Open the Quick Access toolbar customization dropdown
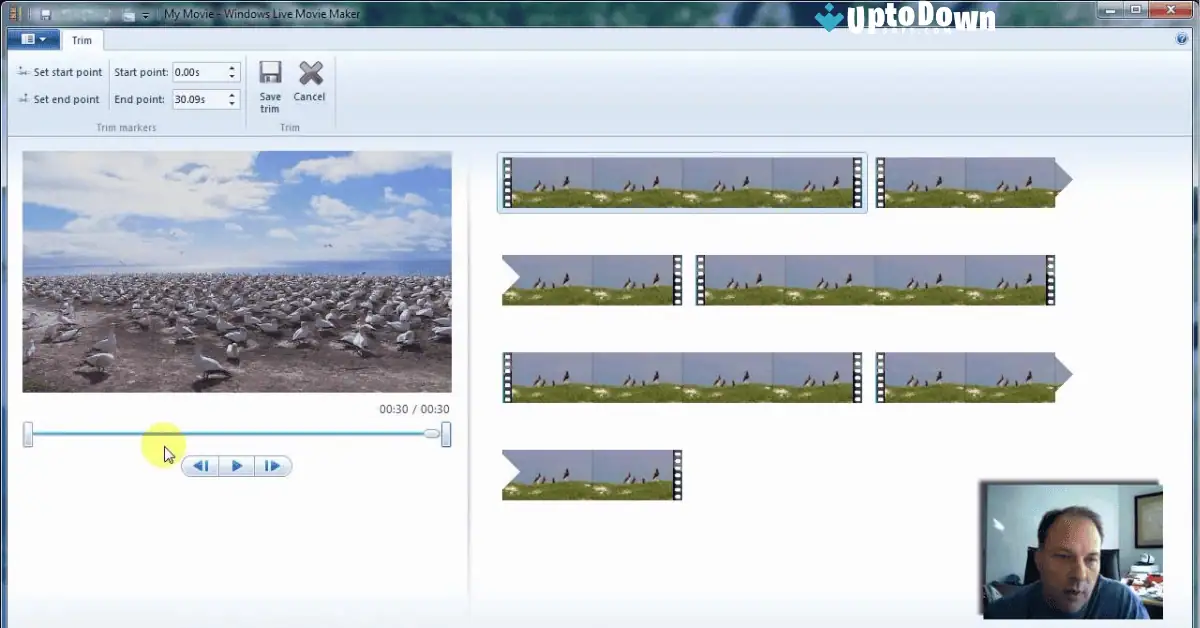 (145, 15)
